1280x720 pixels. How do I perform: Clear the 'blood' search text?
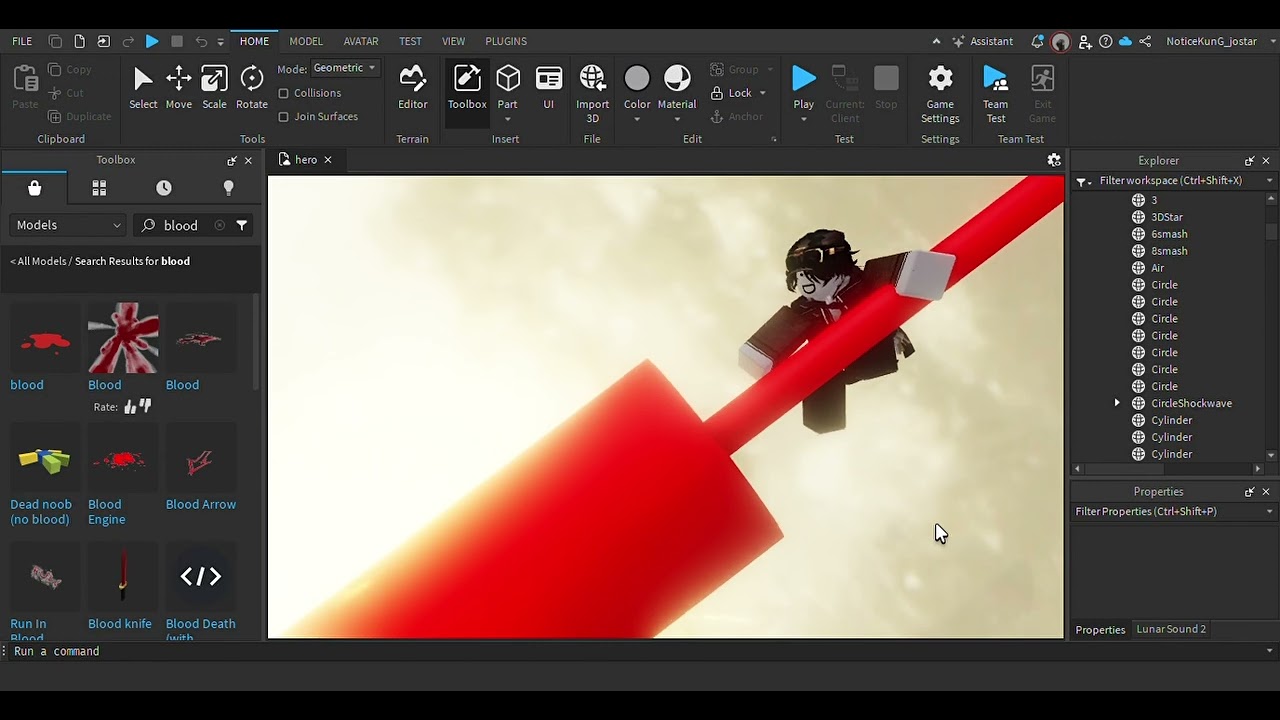point(220,225)
